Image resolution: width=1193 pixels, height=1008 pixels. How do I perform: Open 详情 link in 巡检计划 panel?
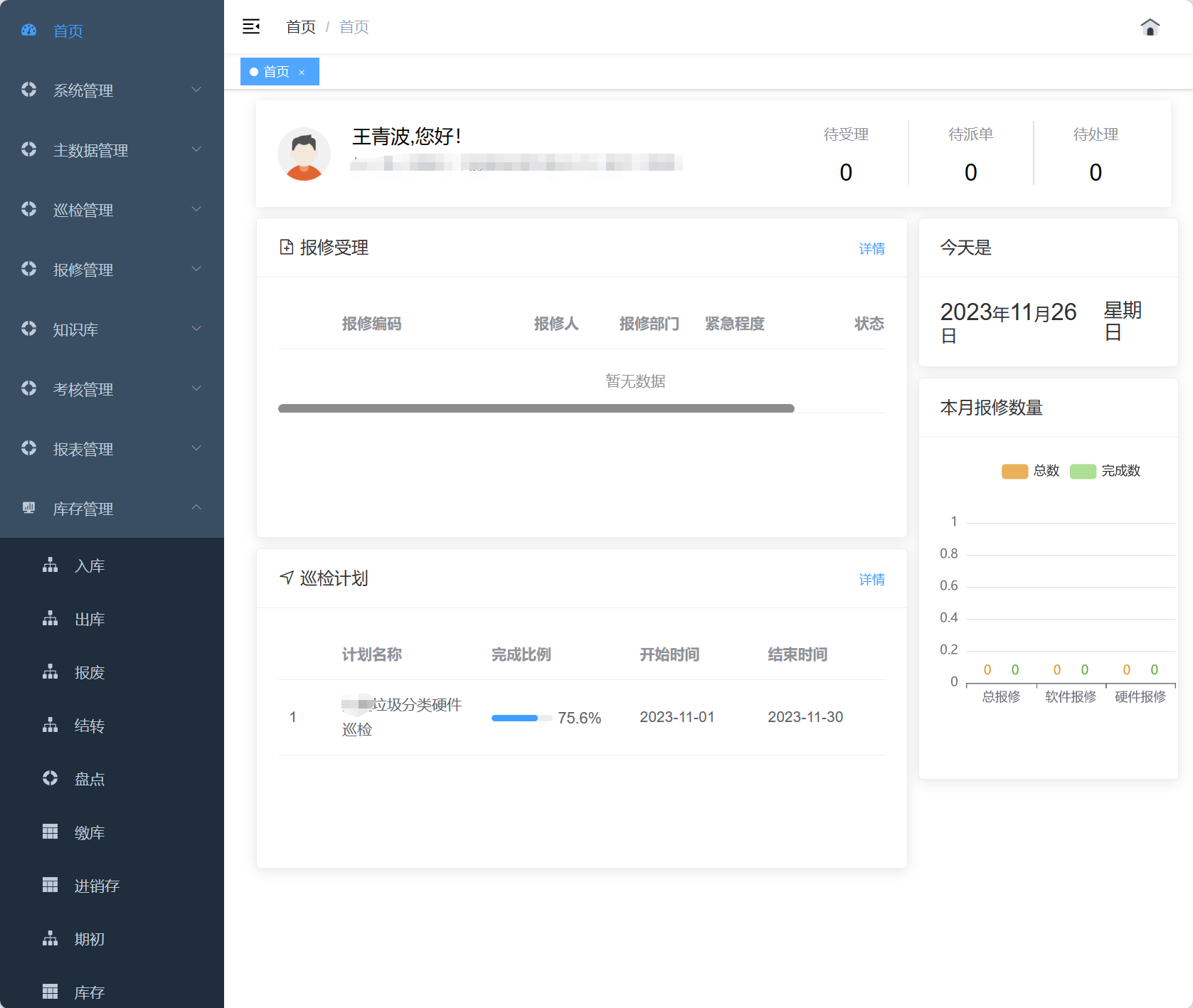click(x=872, y=579)
